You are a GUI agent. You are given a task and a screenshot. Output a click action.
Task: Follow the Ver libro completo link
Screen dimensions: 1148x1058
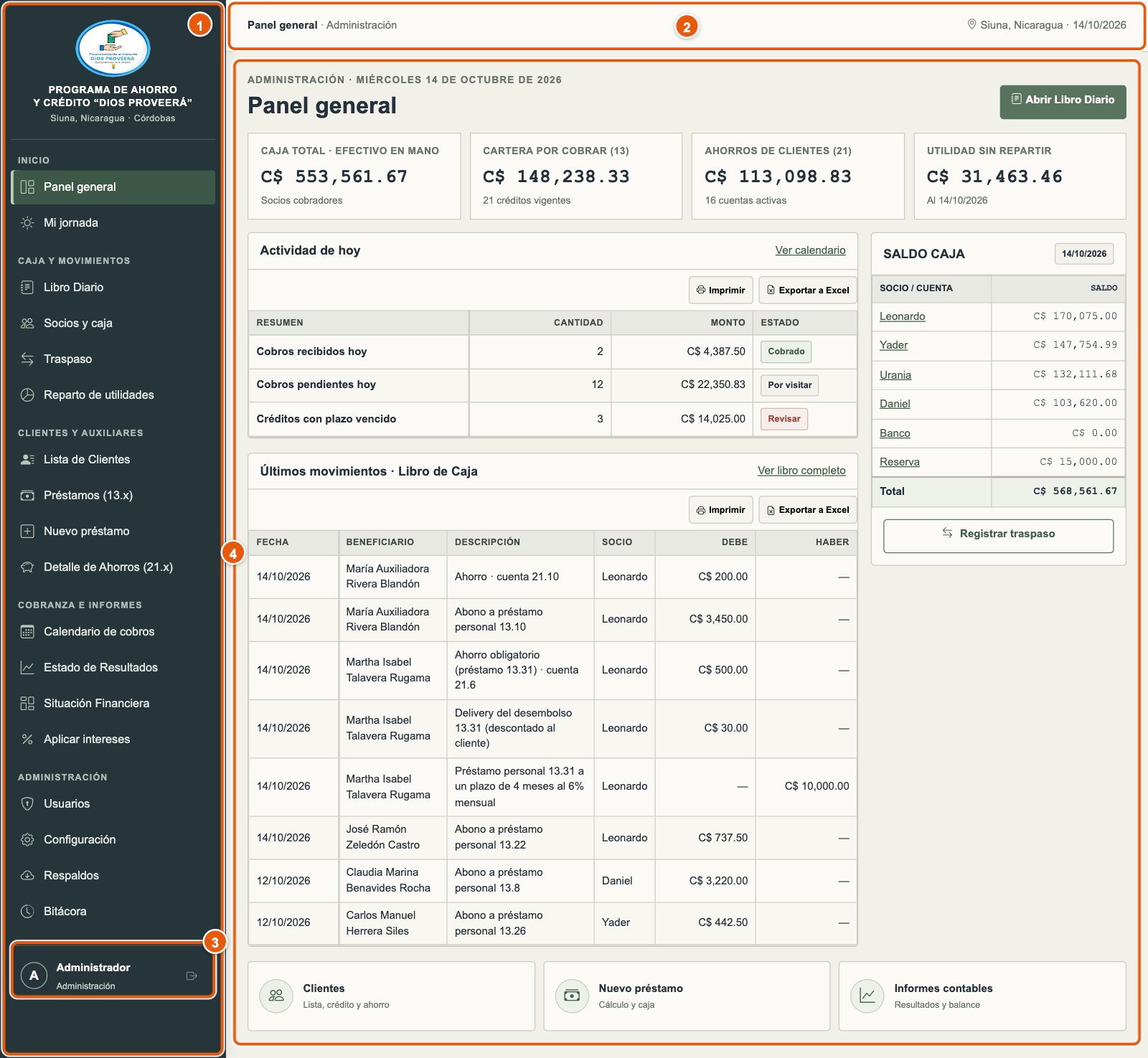click(801, 471)
